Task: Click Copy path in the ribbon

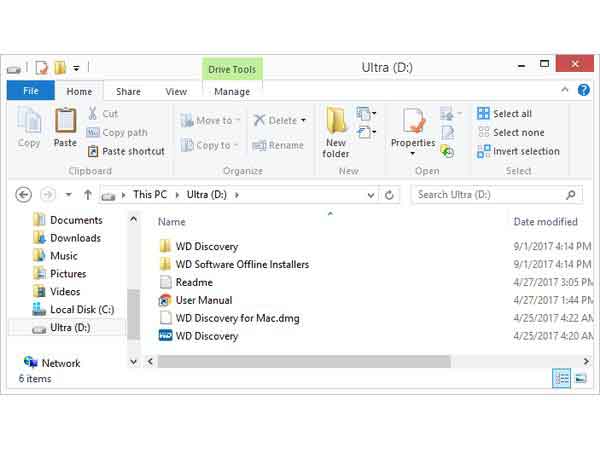Action: pyautogui.click(x=117, y=132)
